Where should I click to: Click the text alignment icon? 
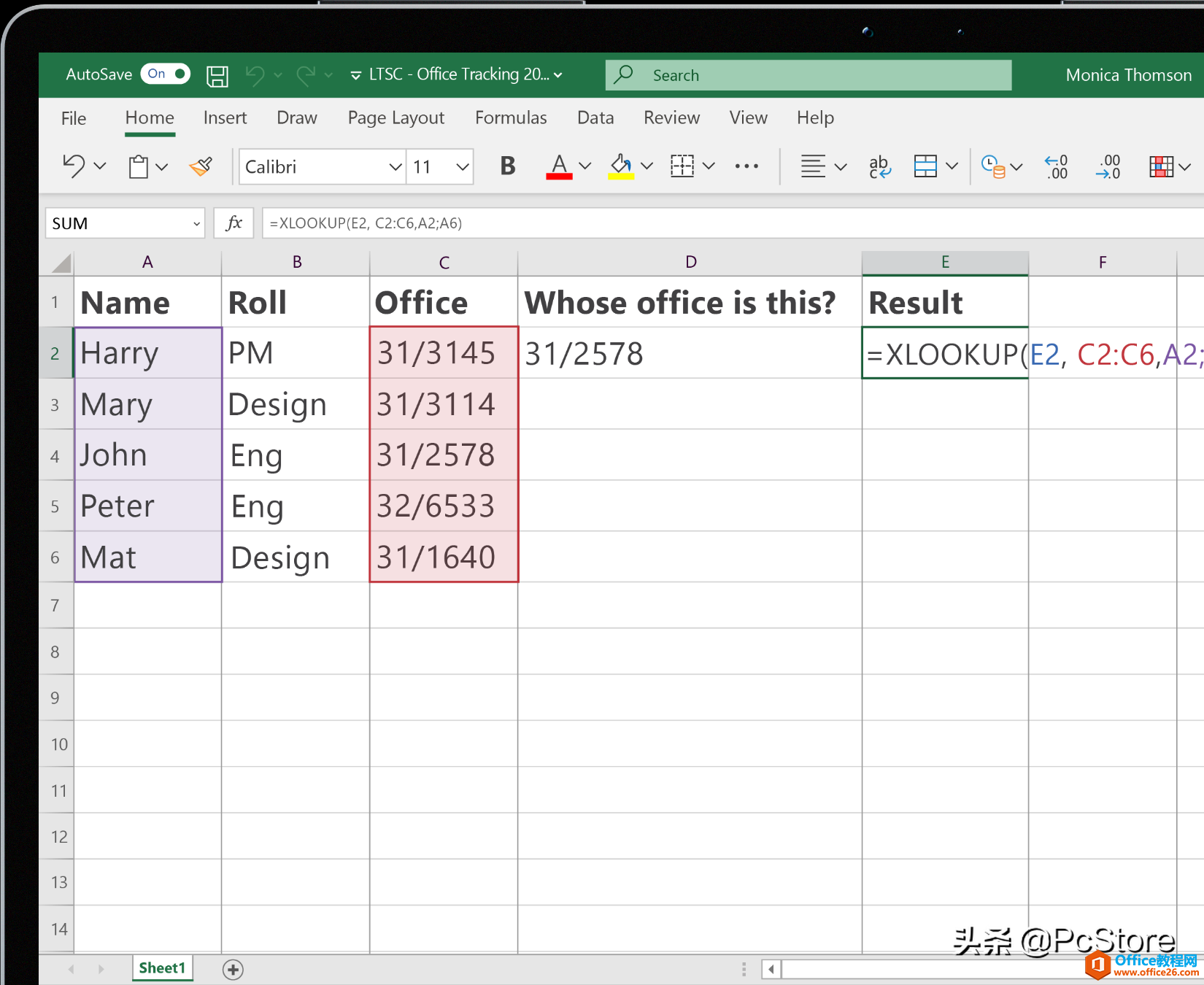coord(813,166)
